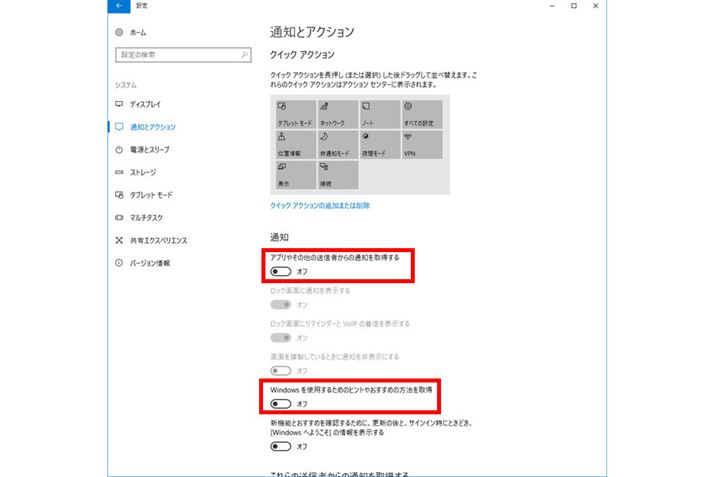
Task: Open マルチタスク sidebar page
Action: click(x=146, y=218)
